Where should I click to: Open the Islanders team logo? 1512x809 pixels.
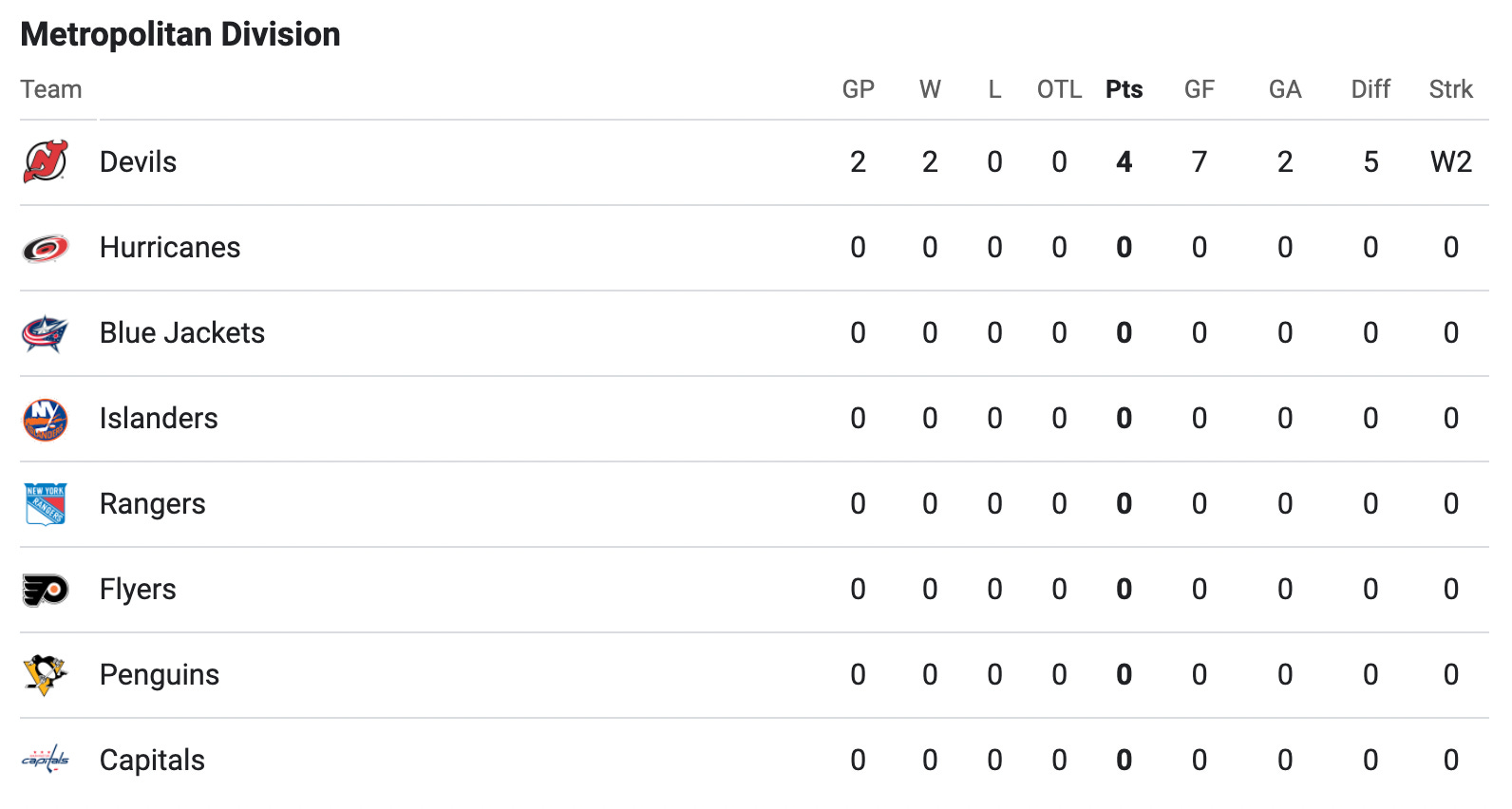tap(46, 419)
